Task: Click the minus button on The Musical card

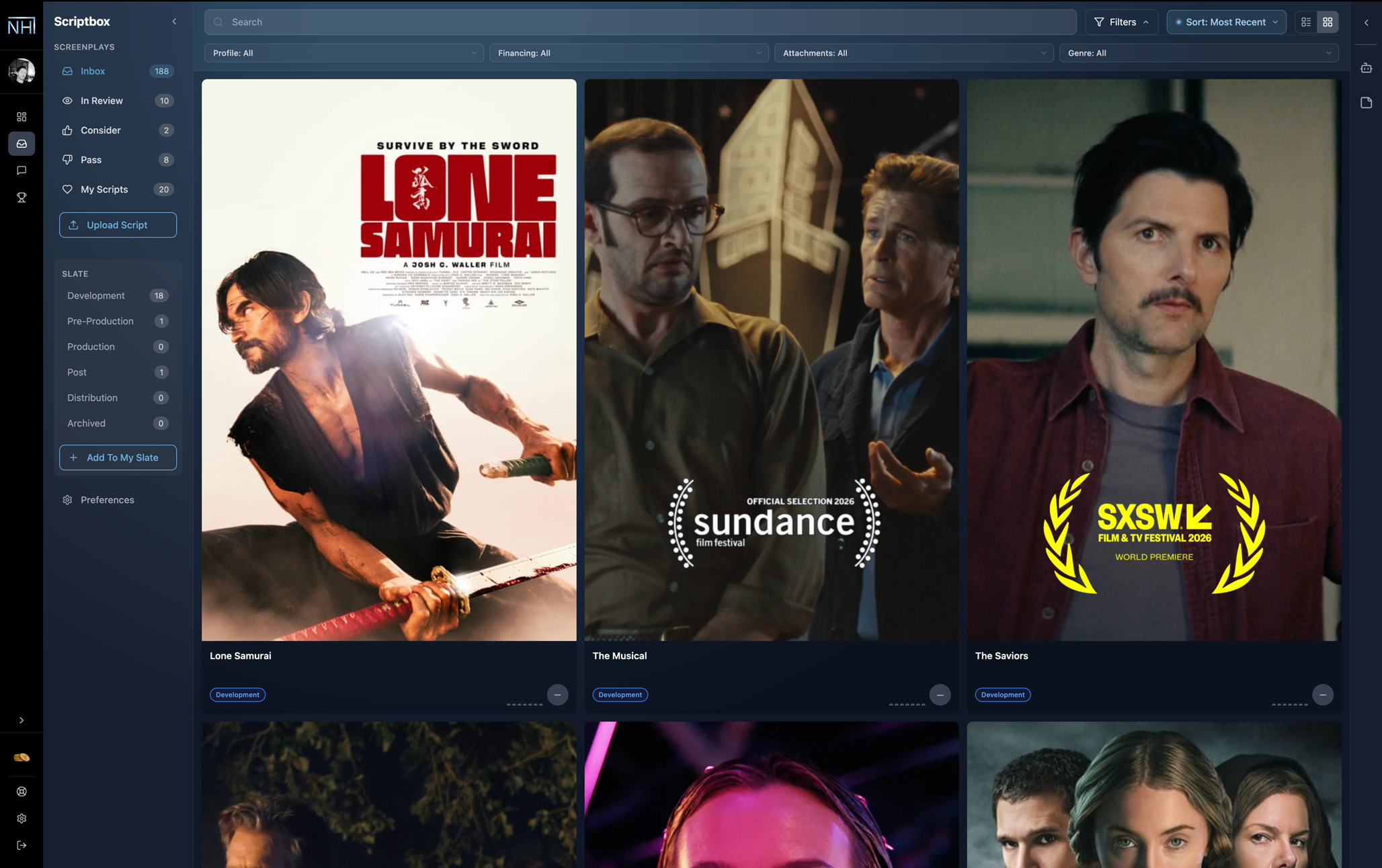Action: click(940, 695)
